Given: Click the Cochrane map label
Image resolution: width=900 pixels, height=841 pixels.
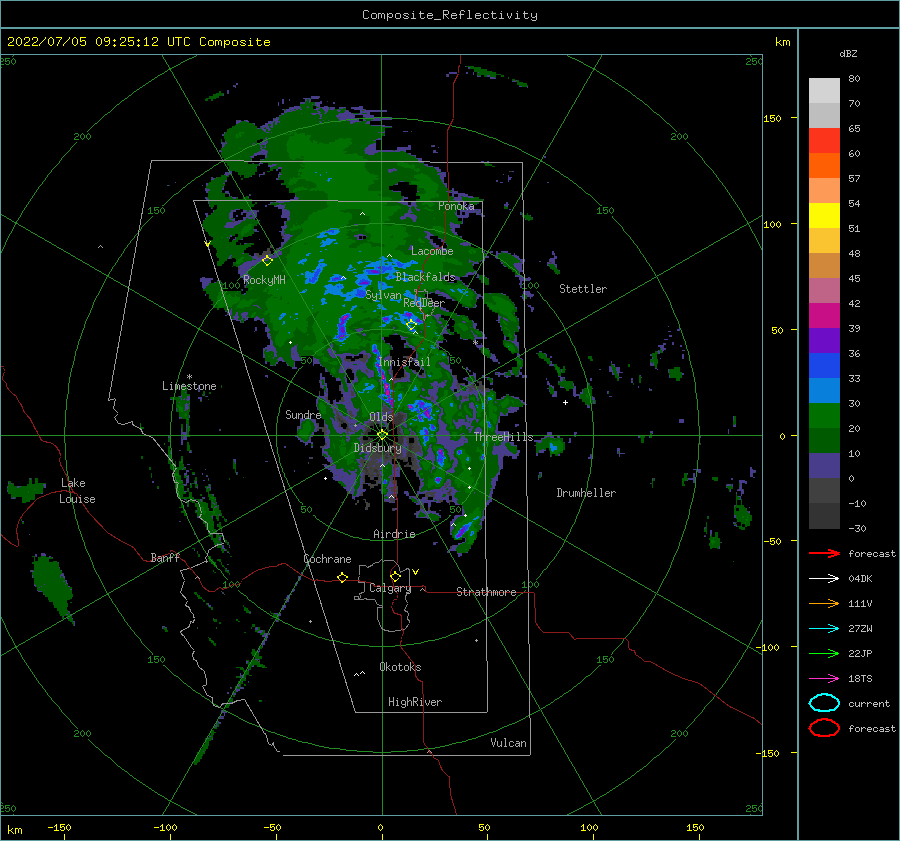Looking at the screenshot, I should pos(327,559).
